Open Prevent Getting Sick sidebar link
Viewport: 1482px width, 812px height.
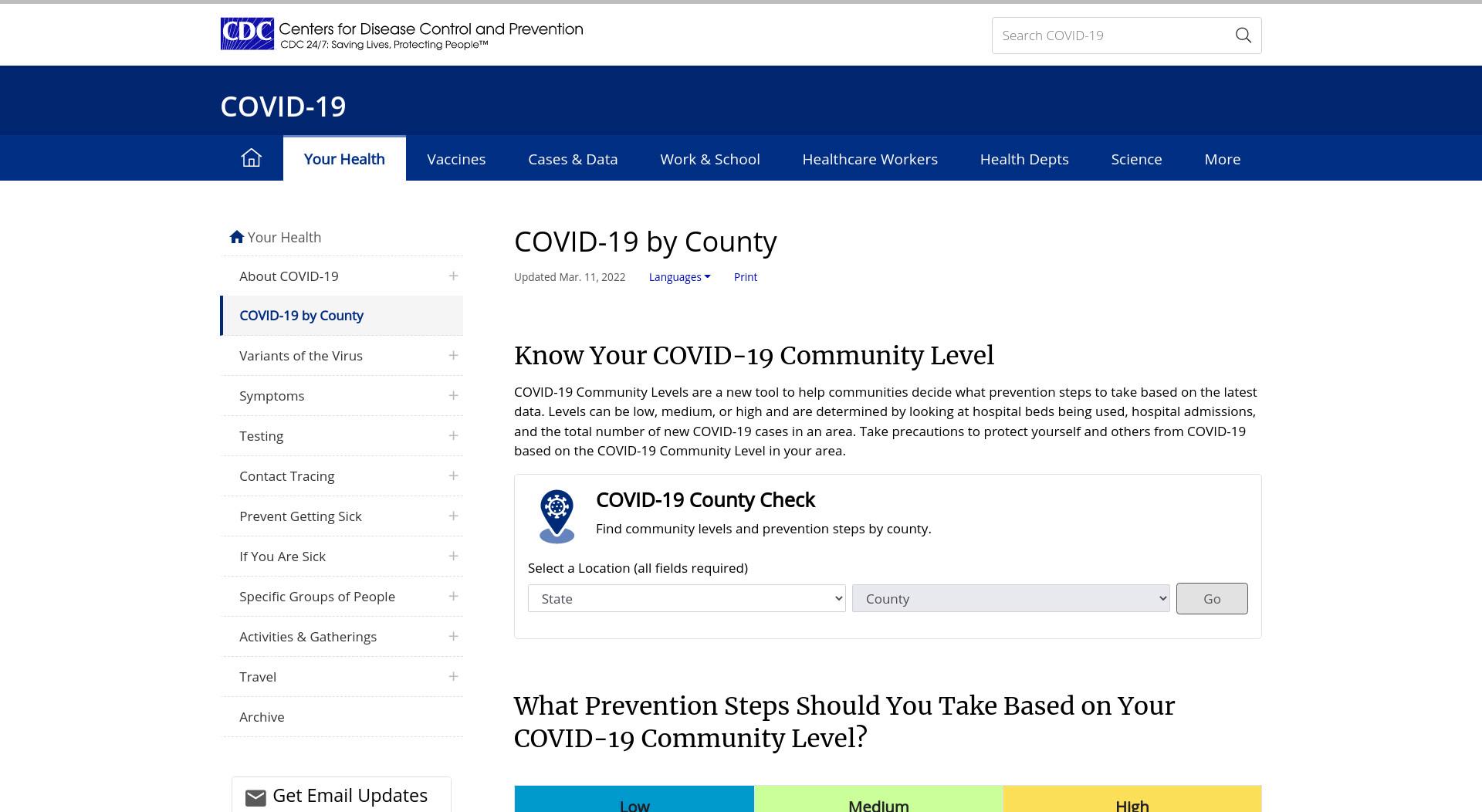coord(300,516)
